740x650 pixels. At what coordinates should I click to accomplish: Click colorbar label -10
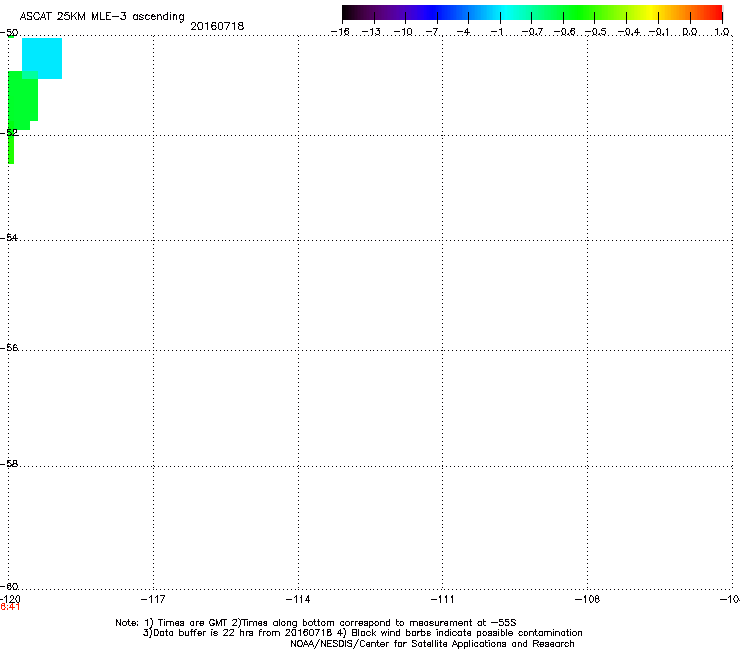click(x=403, y=32)
